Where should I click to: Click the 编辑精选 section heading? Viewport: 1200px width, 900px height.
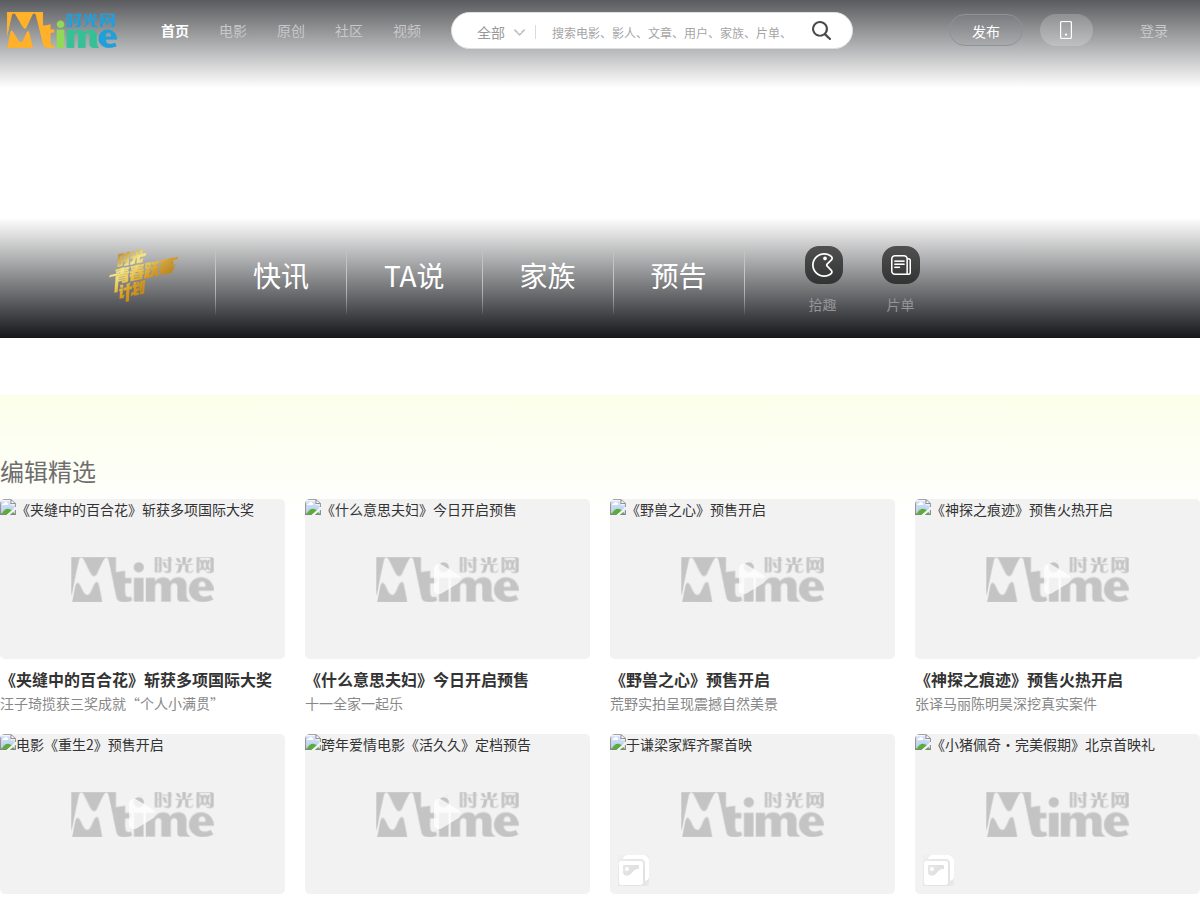pyautogui.click(x=48, y=472)
